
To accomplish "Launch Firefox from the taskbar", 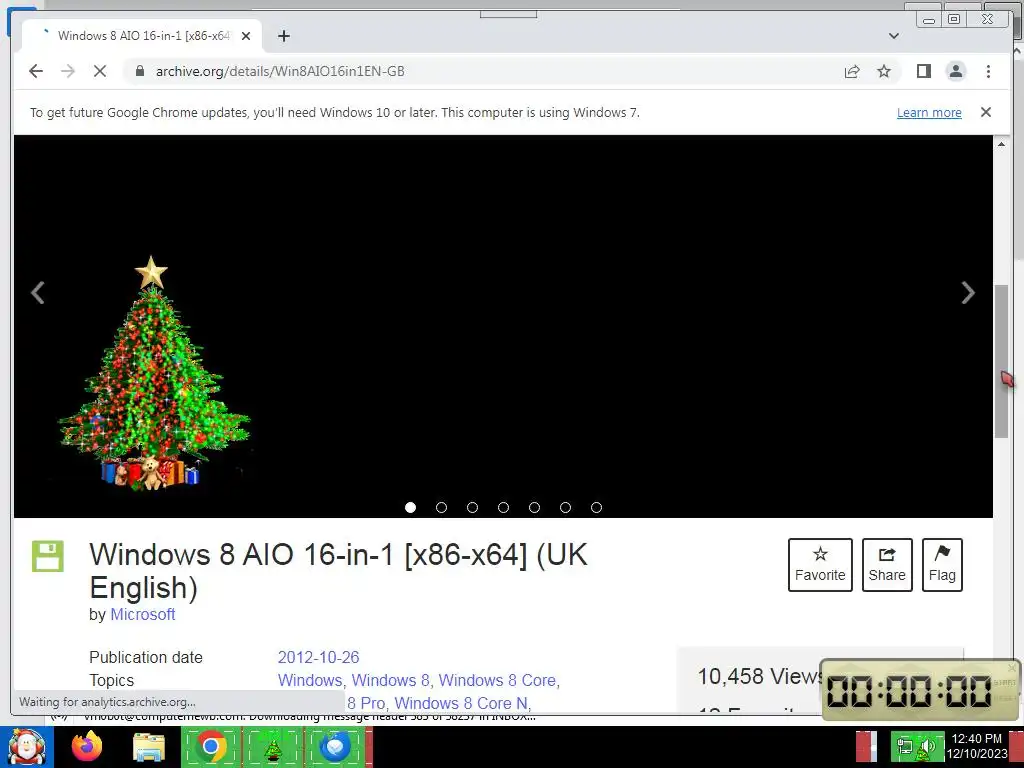I will (x=87, y=747).
